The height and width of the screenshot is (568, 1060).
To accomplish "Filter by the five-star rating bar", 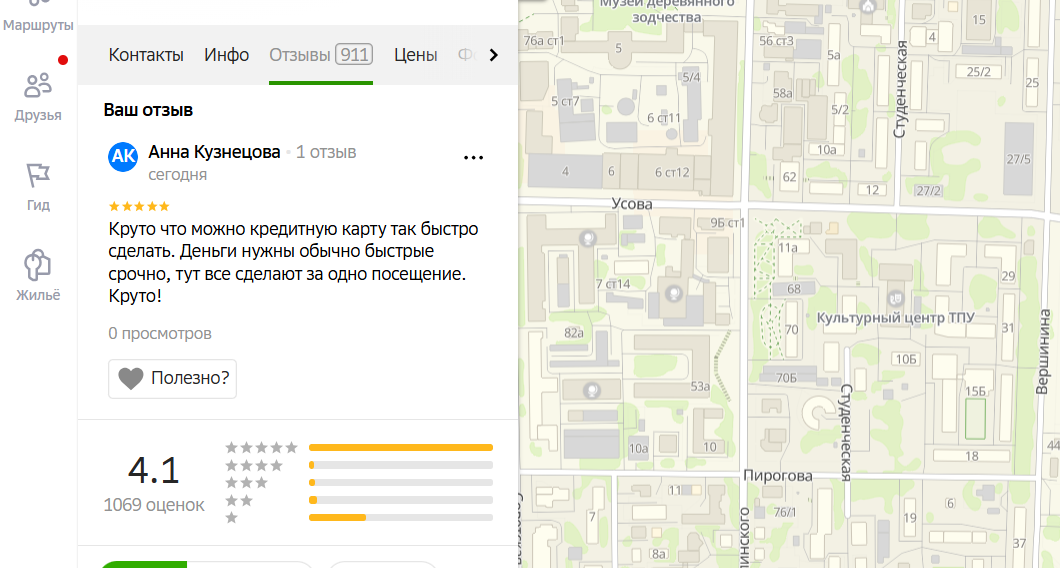I will pyautogui.click(x=401, y=448).
